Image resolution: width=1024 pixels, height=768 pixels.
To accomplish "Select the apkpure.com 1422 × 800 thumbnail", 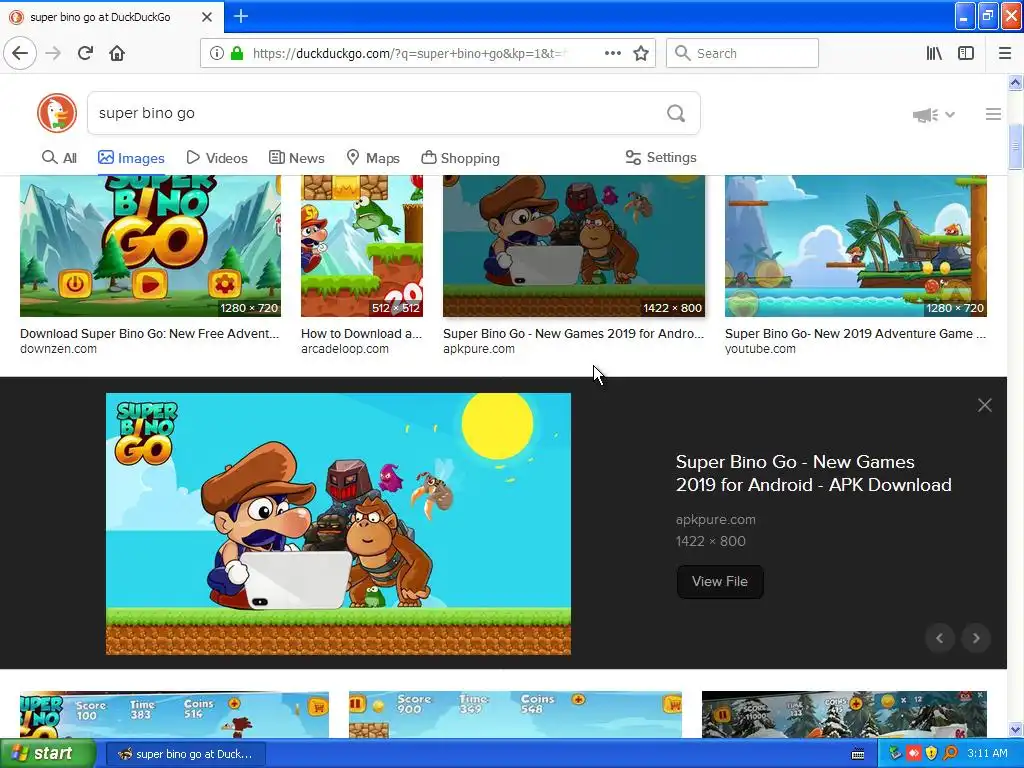I will click(x=574, y=246).
